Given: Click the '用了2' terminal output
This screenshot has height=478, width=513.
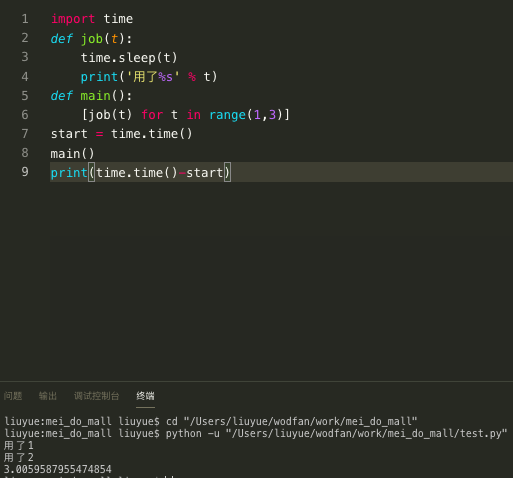Looking at the screenshot, I should (x=19, y=457).
